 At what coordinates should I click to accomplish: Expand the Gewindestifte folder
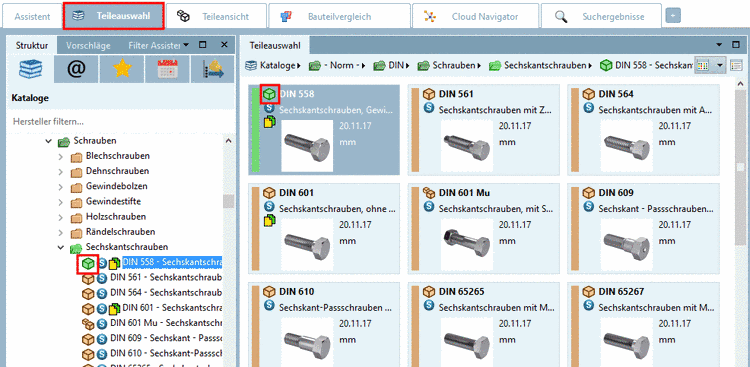pos(61,202)
